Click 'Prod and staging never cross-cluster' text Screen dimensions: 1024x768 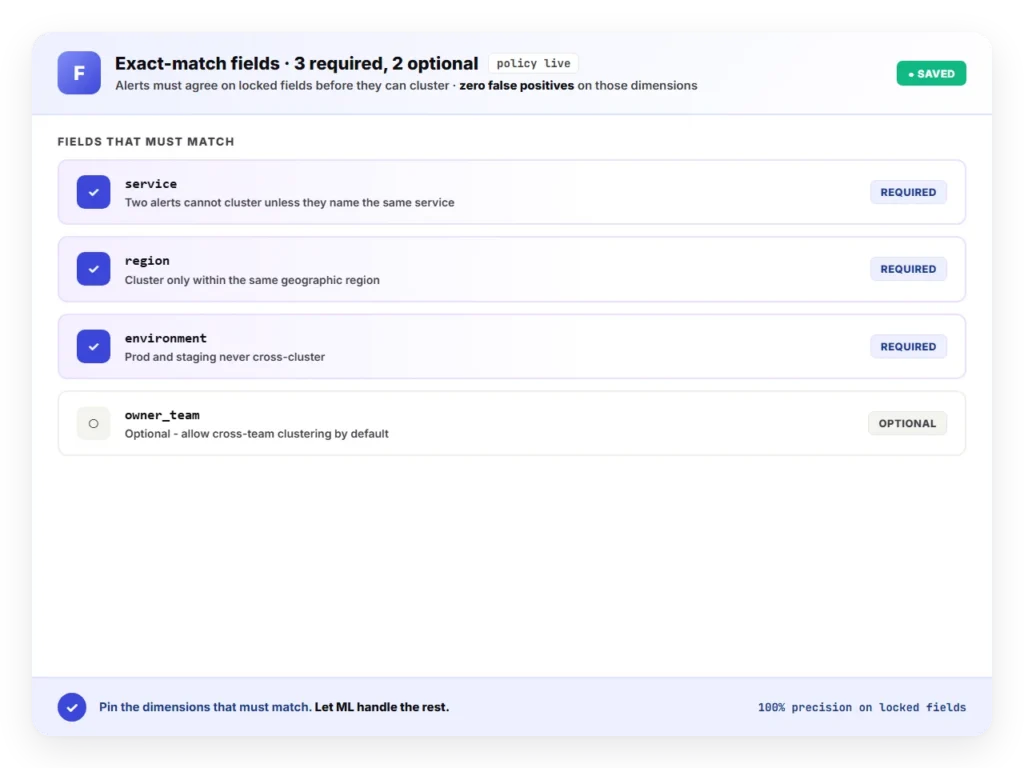(225, 357)
